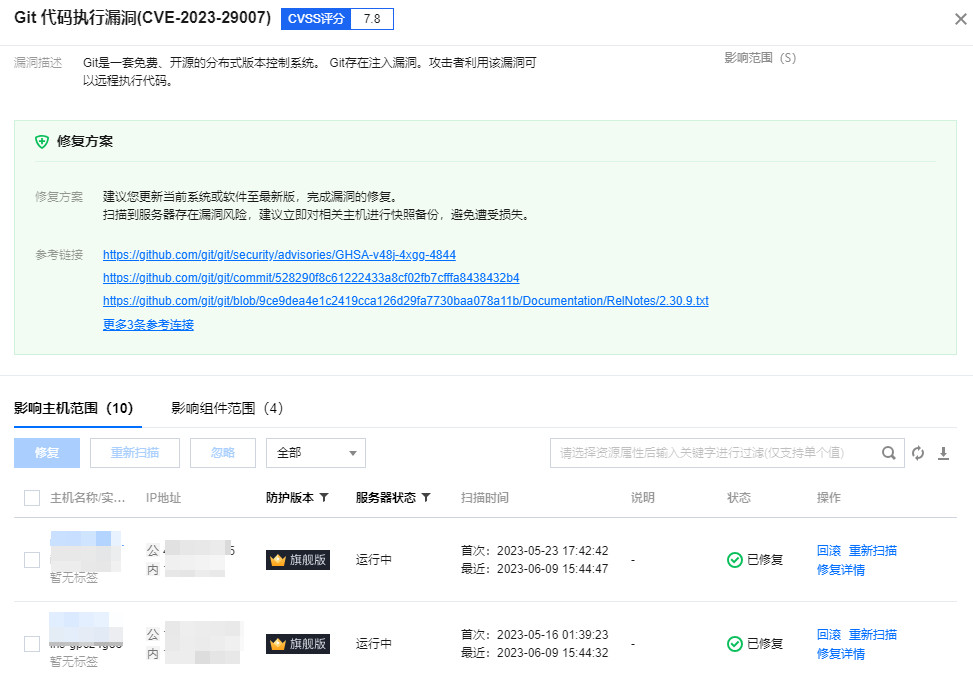The image size is (973, 680).
Task: Click the refresh list icon
Action: (918, 453)
